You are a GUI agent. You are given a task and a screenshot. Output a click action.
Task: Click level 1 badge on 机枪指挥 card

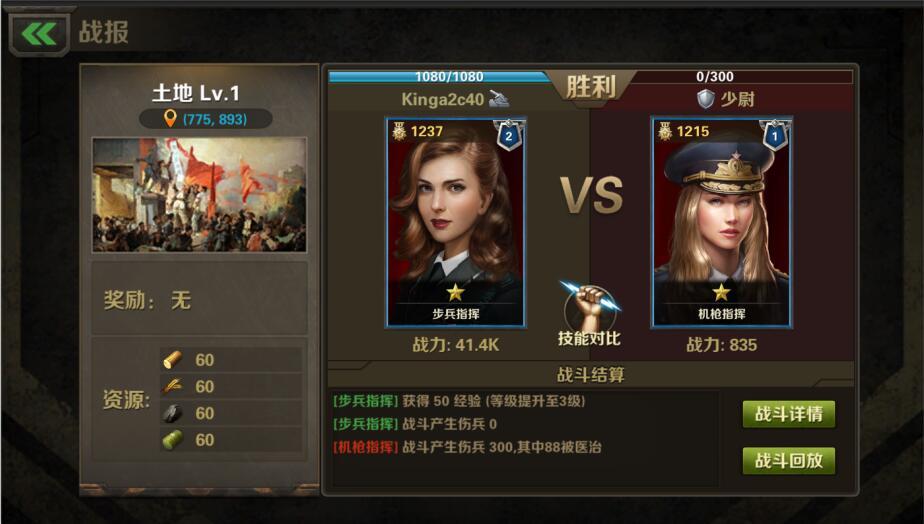coord(774,136)
